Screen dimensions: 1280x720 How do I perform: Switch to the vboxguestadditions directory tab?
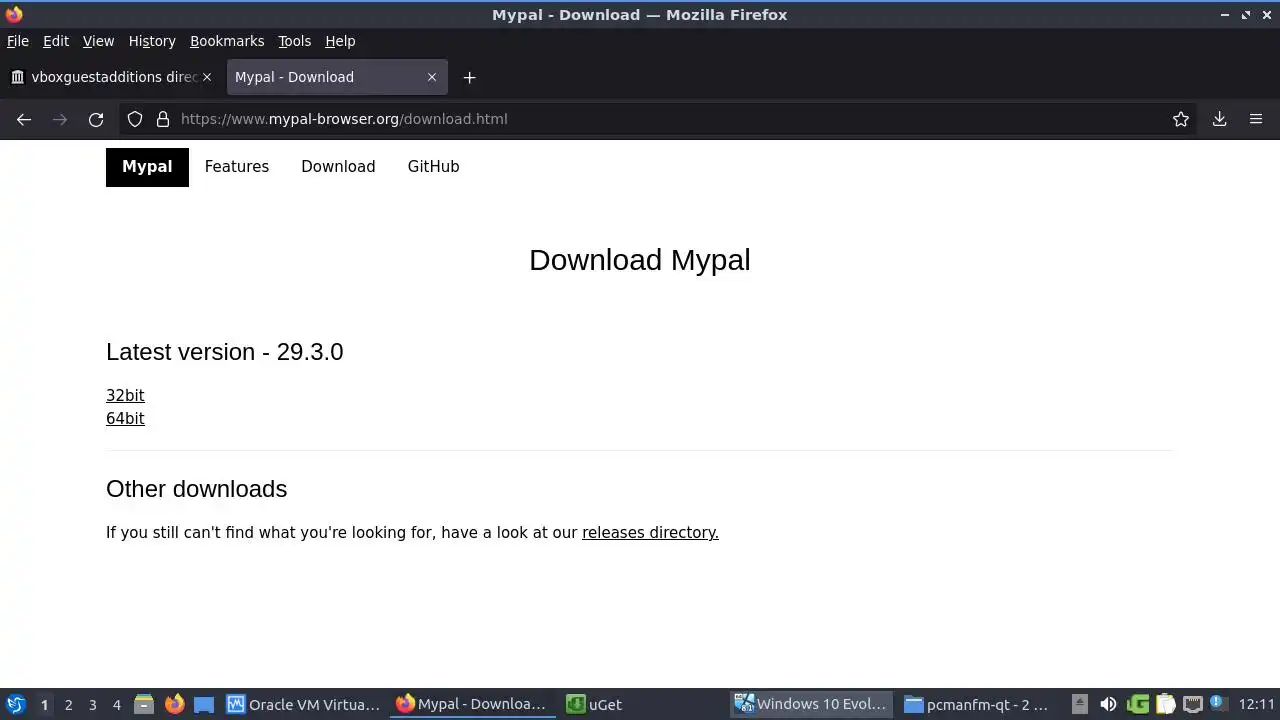pyautogui.click(x=112, y=77)
